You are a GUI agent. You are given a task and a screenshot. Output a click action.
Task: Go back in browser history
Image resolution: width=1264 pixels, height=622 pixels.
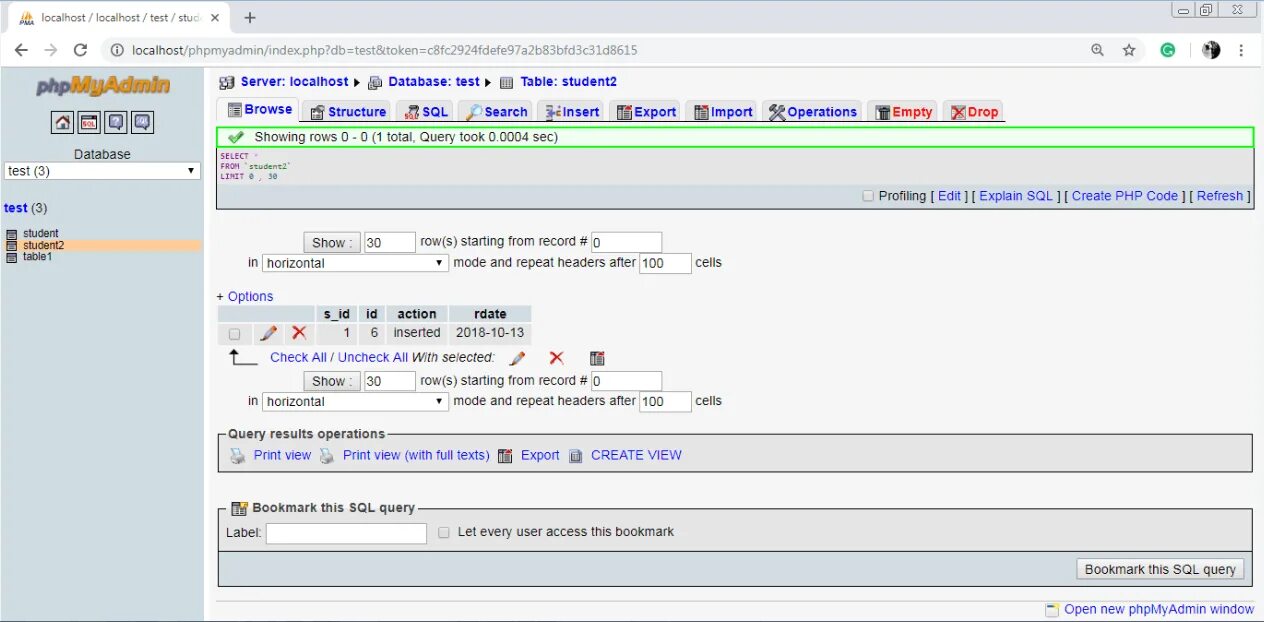21,50
